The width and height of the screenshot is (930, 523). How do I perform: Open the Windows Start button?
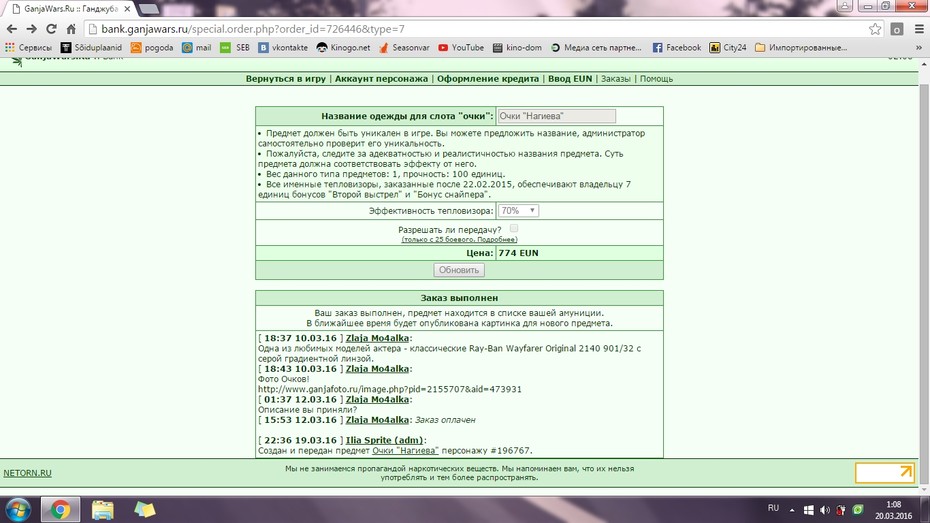[18, 509]
